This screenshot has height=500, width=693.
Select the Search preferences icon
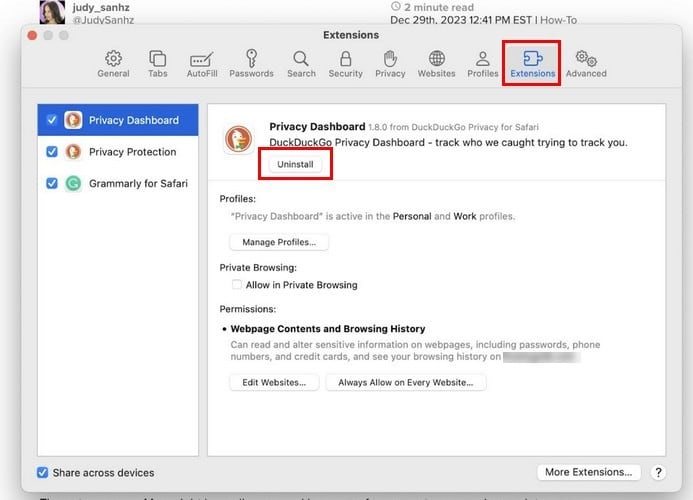click(x=301, y=63)
